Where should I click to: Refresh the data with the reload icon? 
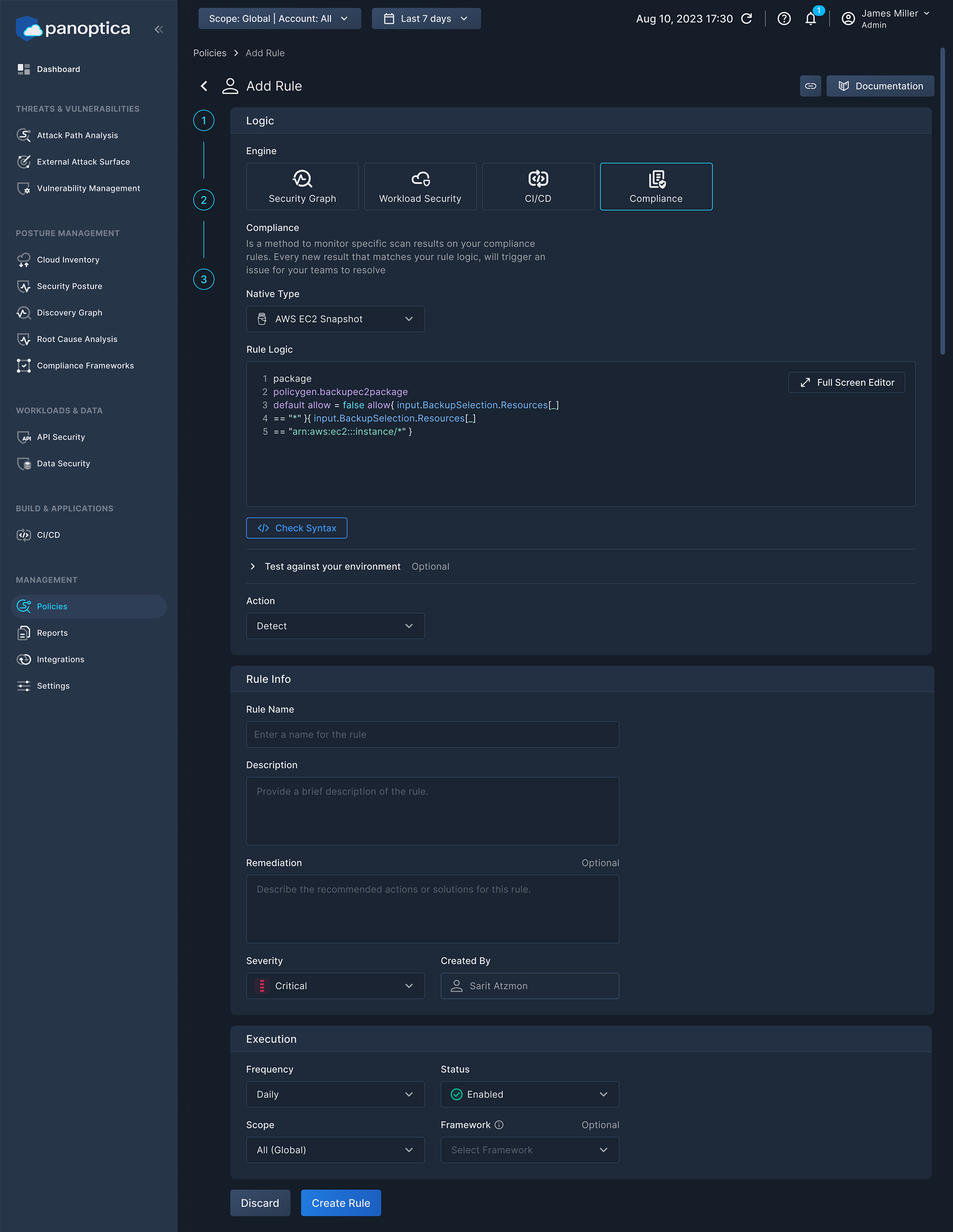pyautogui.click(x=747, y=19)
